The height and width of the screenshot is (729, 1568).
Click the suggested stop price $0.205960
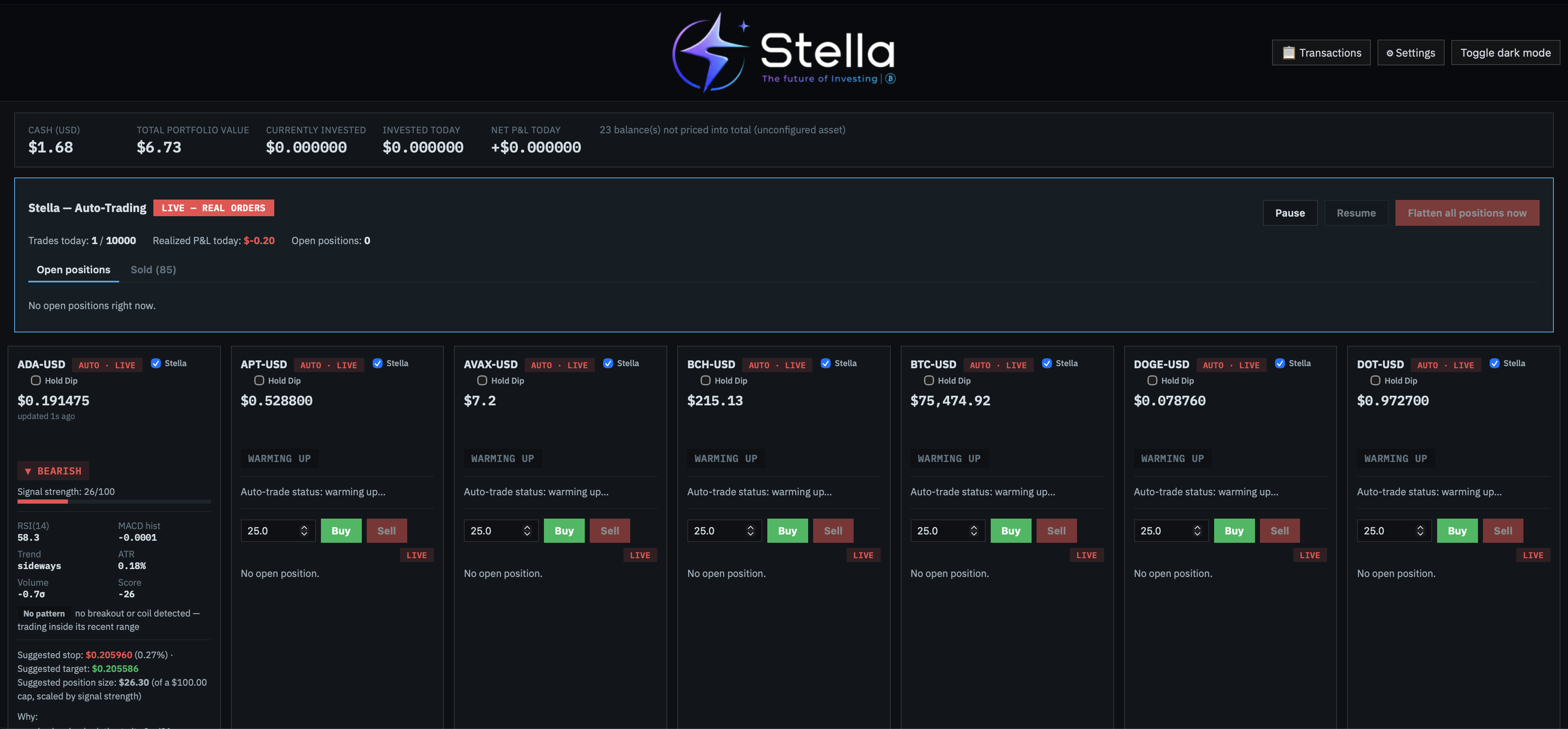tap(109, 655)
